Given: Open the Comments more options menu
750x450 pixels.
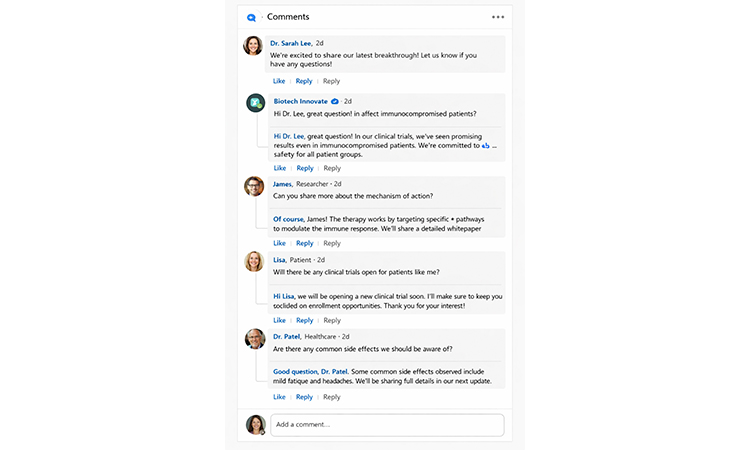Looking at the screenshot, I should [x=498, y=17].
